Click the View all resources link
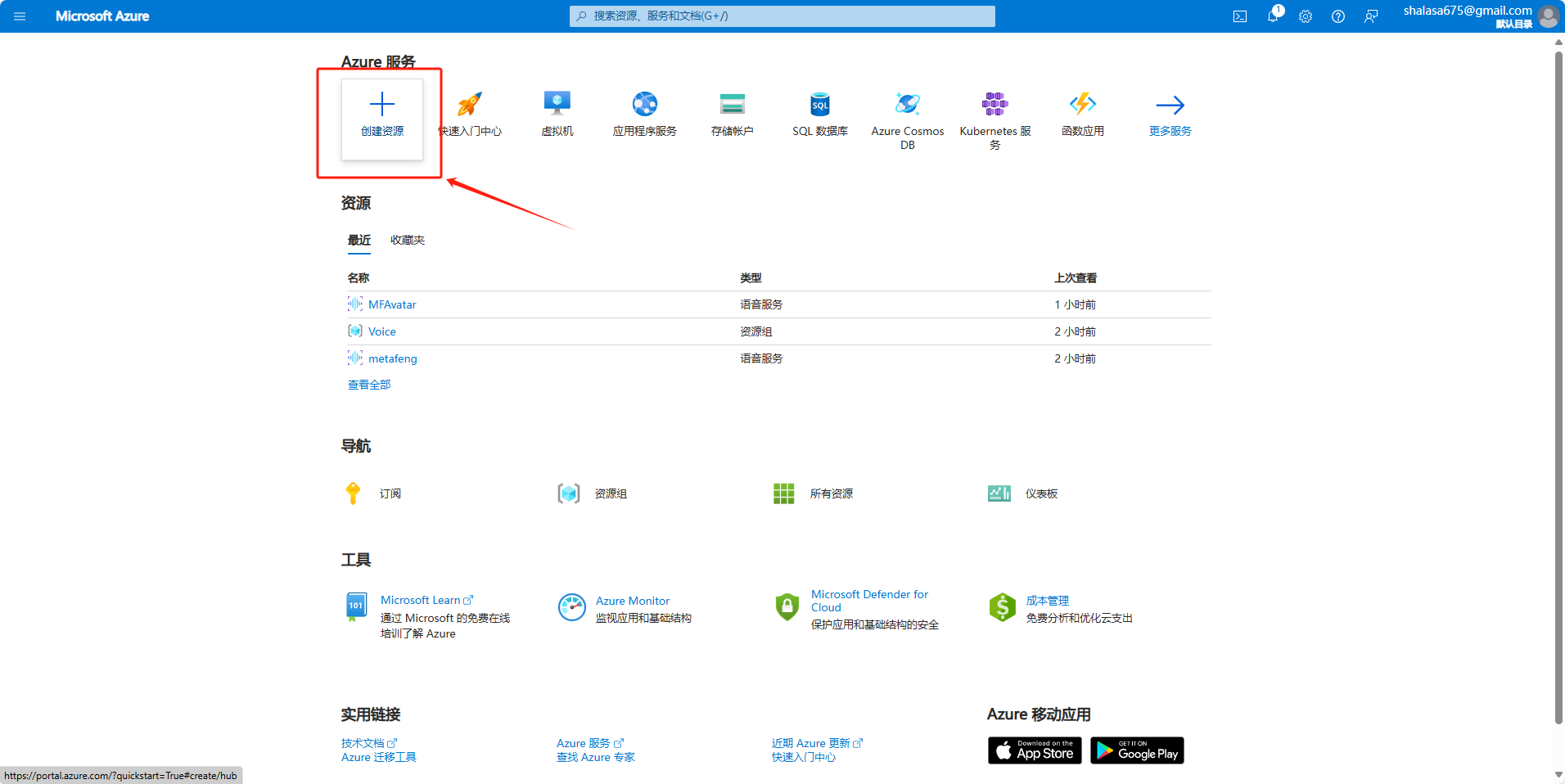The height and width of the screenshot is (784, 1565). tap(369, 385)
